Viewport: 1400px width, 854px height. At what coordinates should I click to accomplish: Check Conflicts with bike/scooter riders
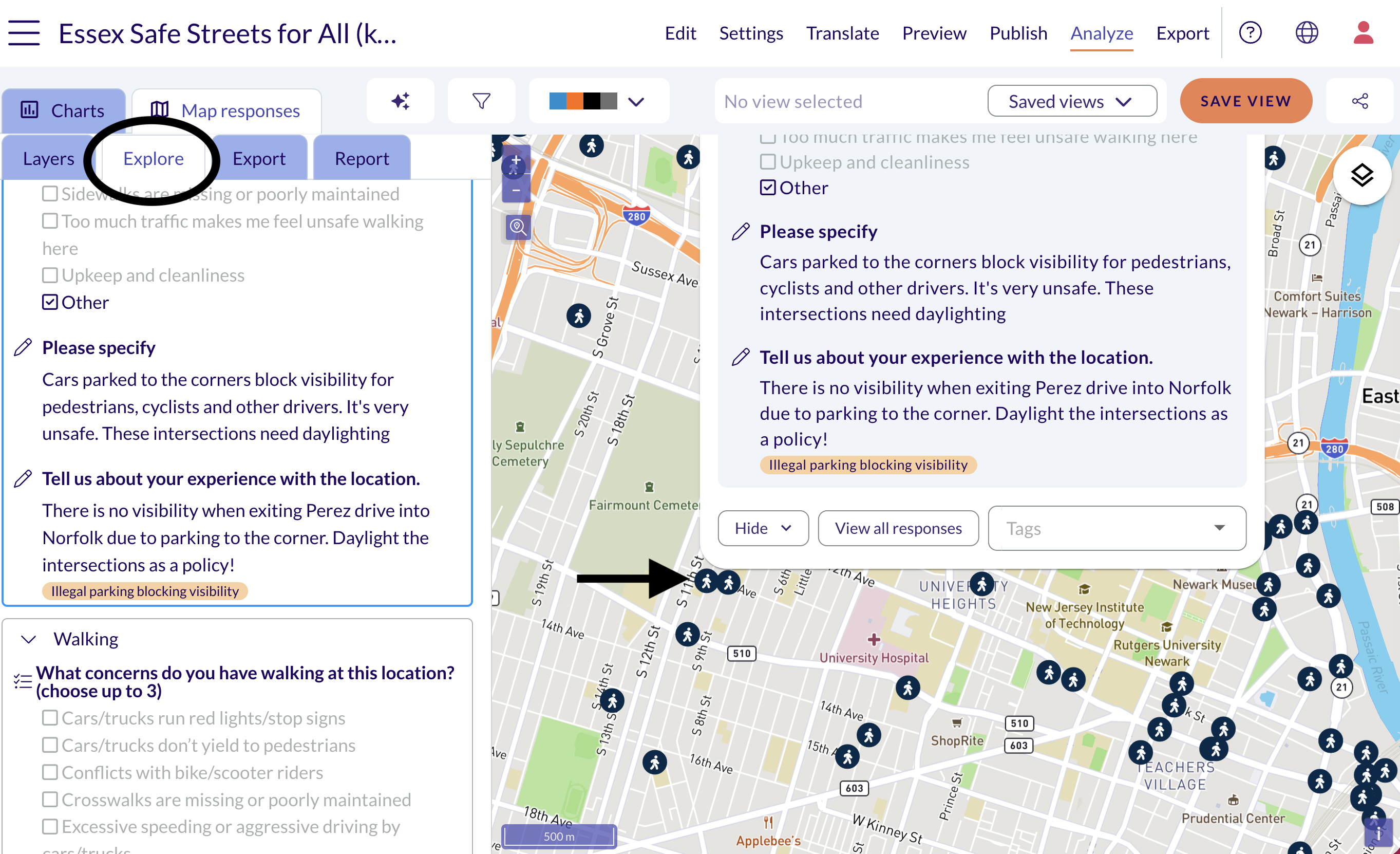(x=50, y=772)
